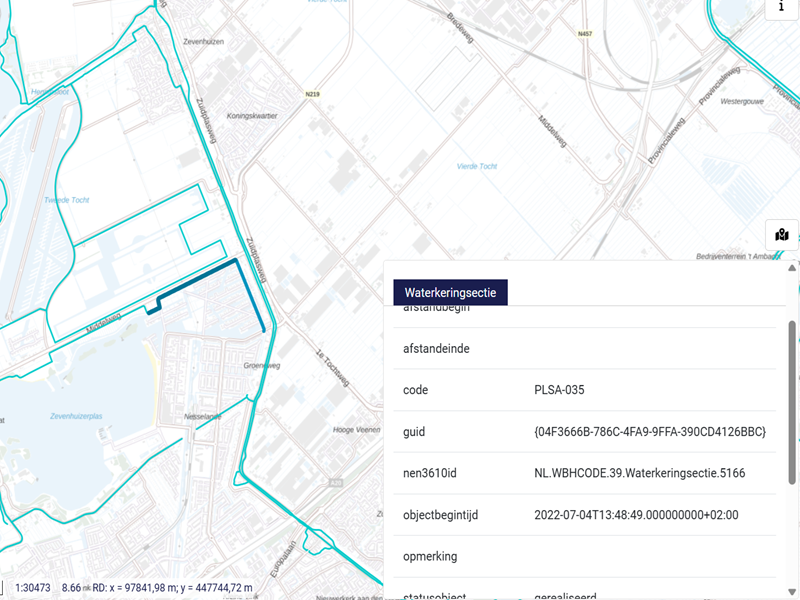Click the N457 road label
Viewport: 800px width, 600px height.
click(585, 34)
